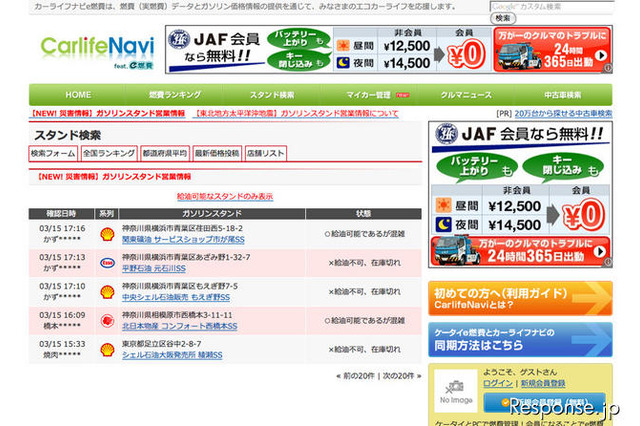The image size is (640, 426).
Task: Click the info icon on the top JAF banner
Action: [x=608, y=68]
